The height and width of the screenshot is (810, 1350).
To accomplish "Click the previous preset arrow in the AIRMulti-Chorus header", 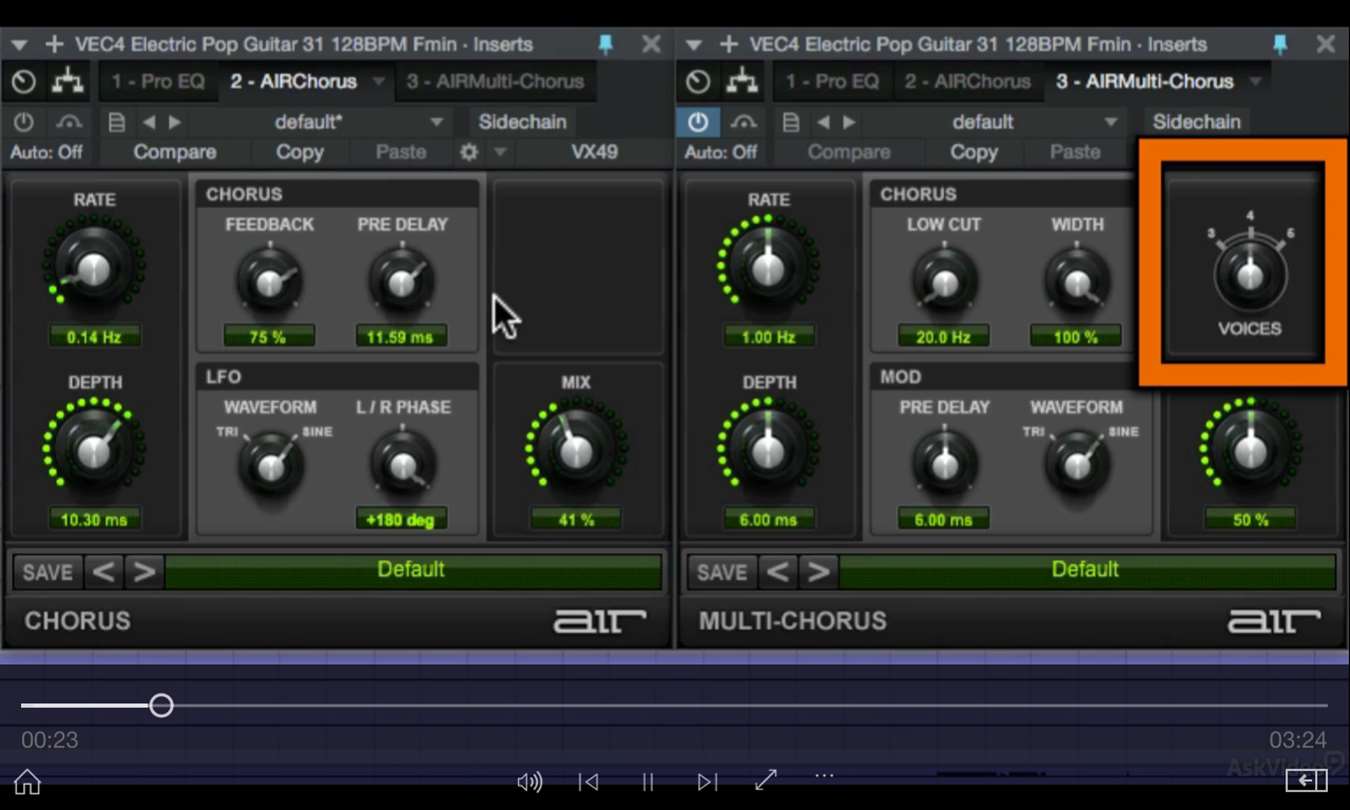I will [823, 122].
